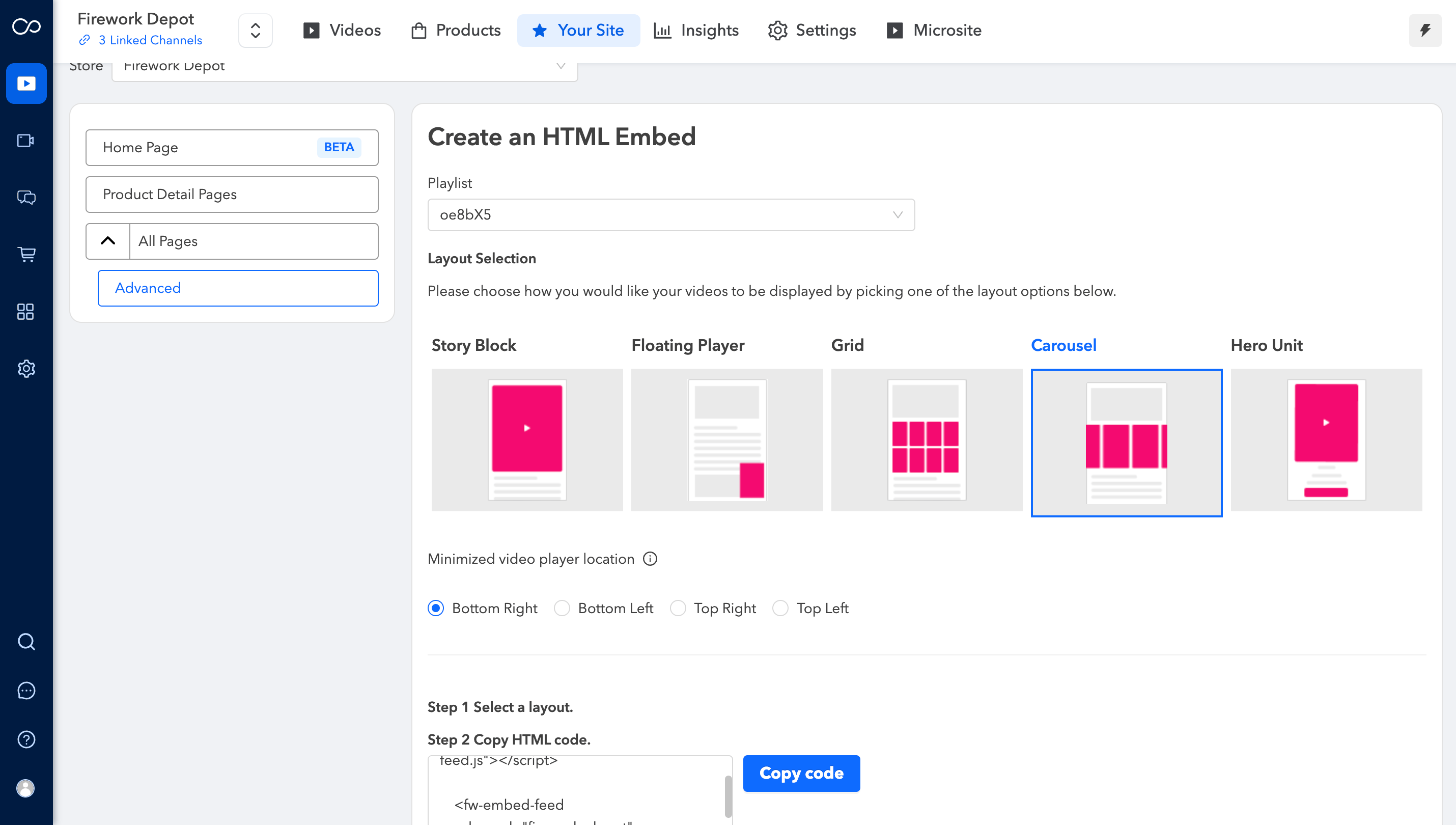This screenshot has width=1456, height=825.
Task: Switch to the Insights tab
Action: (696, 31)
